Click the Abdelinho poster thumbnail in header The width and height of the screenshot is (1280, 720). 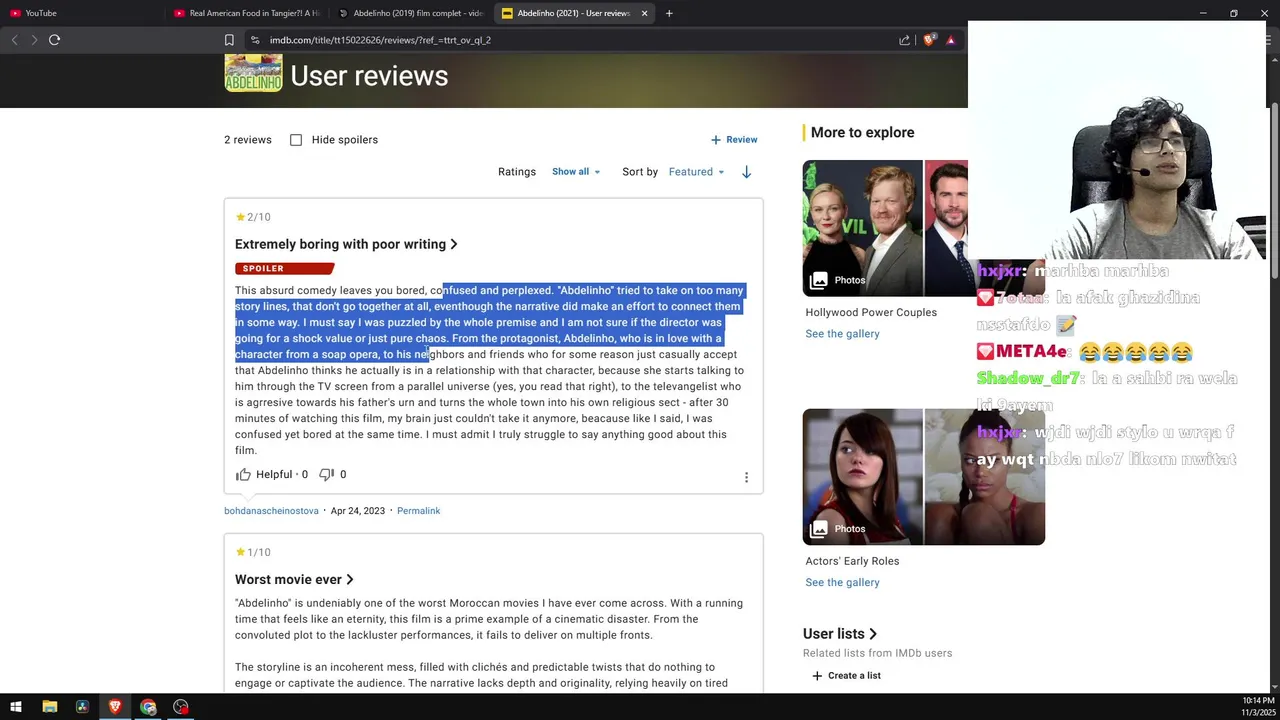253,74
